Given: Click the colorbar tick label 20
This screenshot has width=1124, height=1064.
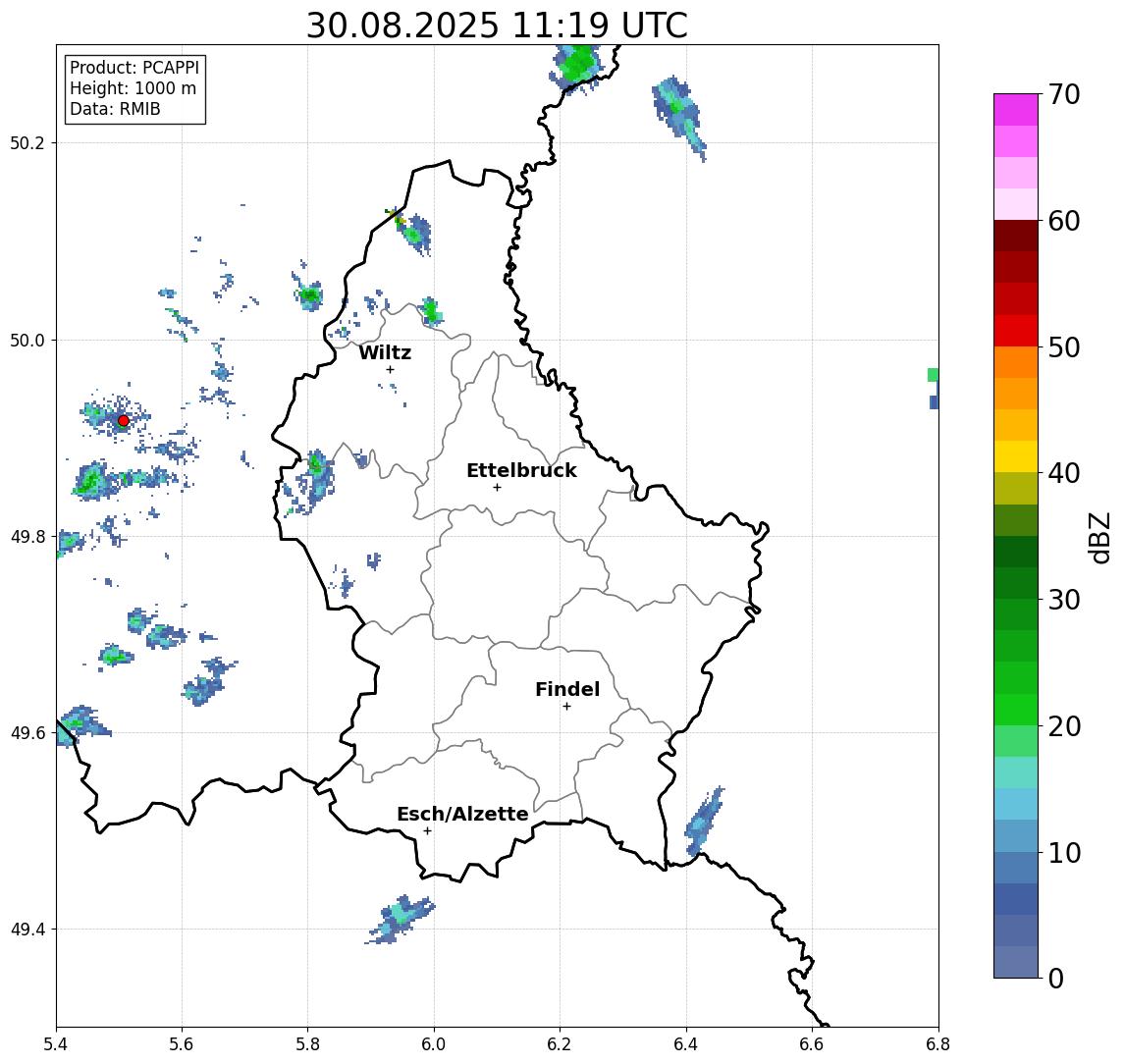Looking at the screenshot, I should pyautogui.click(x=1064, y=725).
